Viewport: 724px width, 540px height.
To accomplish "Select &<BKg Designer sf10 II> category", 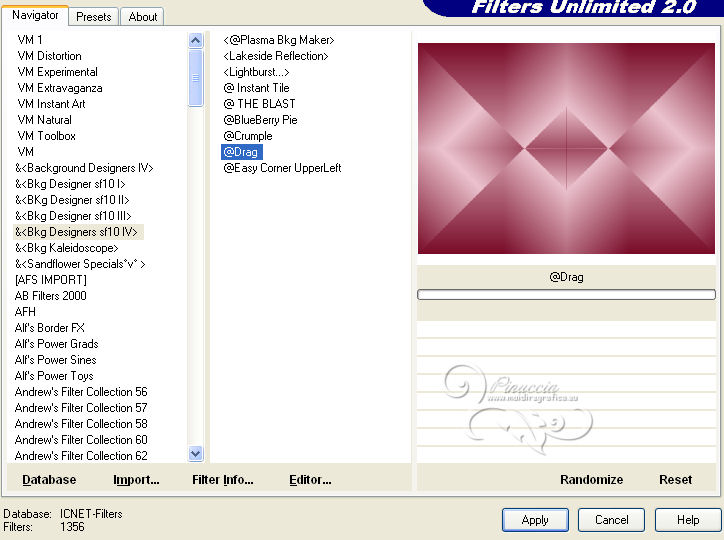I will pyautogui.click(x=72, y=200).
